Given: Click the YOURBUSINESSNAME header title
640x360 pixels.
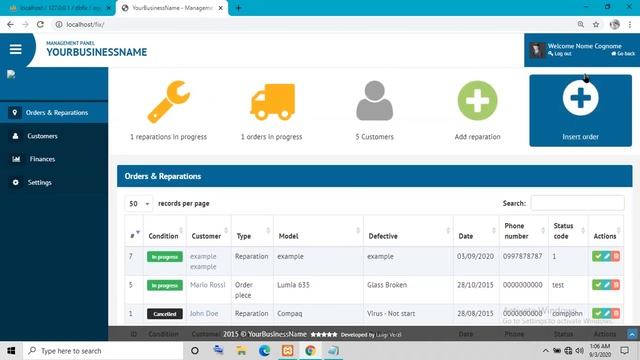Looking at the screenshot, I should tap(97, 52).
